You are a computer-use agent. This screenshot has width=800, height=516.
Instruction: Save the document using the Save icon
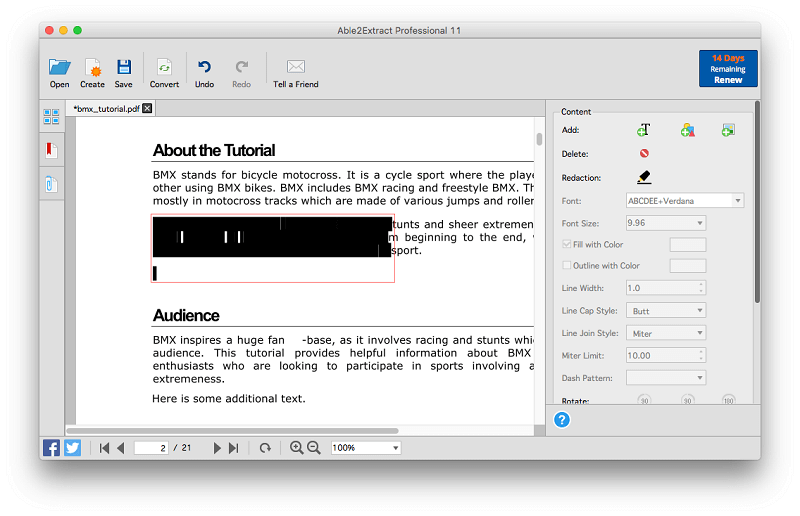point(123,73)
